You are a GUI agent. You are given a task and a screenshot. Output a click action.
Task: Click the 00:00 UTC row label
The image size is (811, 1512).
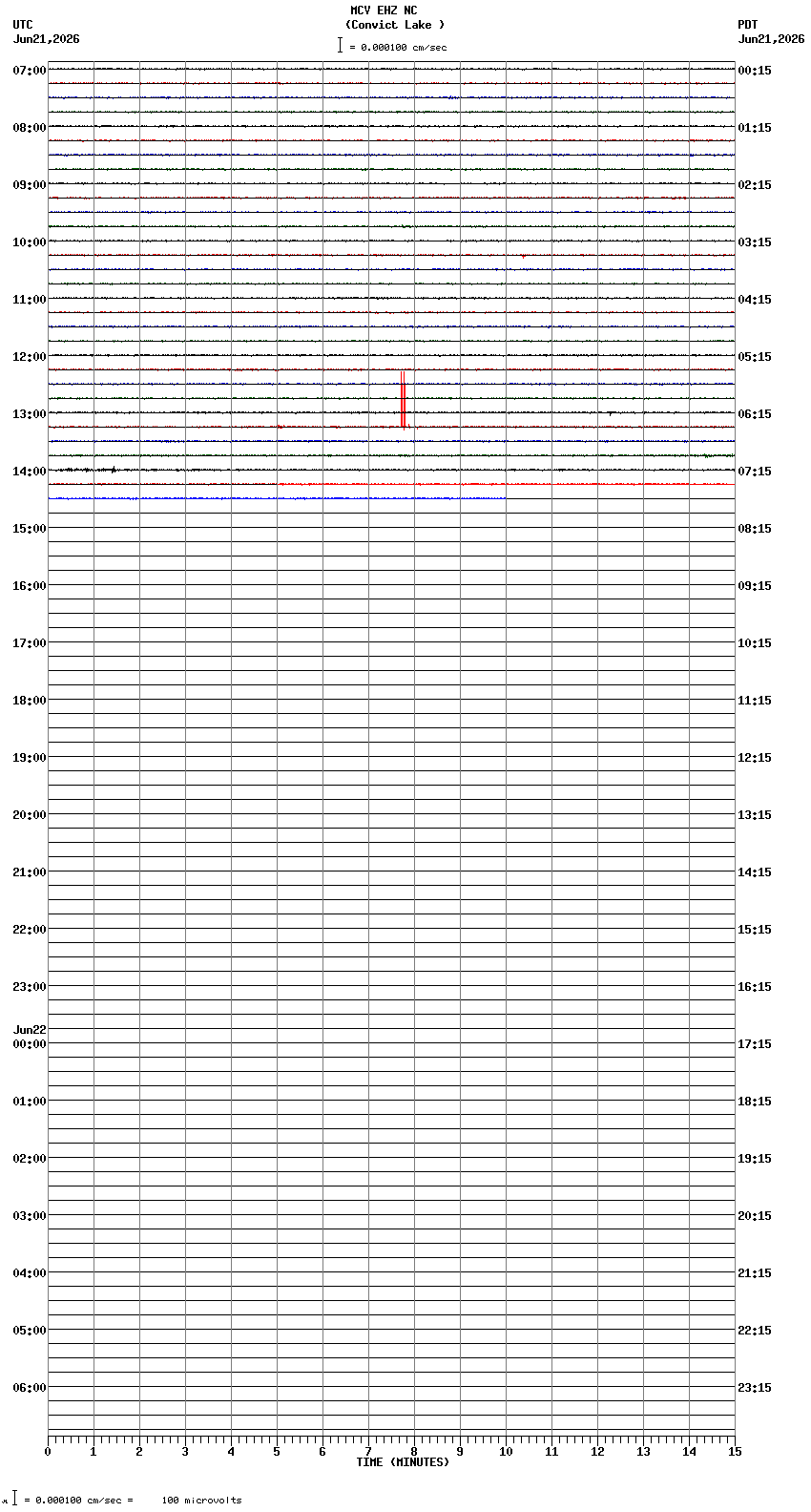(30, 1044)
